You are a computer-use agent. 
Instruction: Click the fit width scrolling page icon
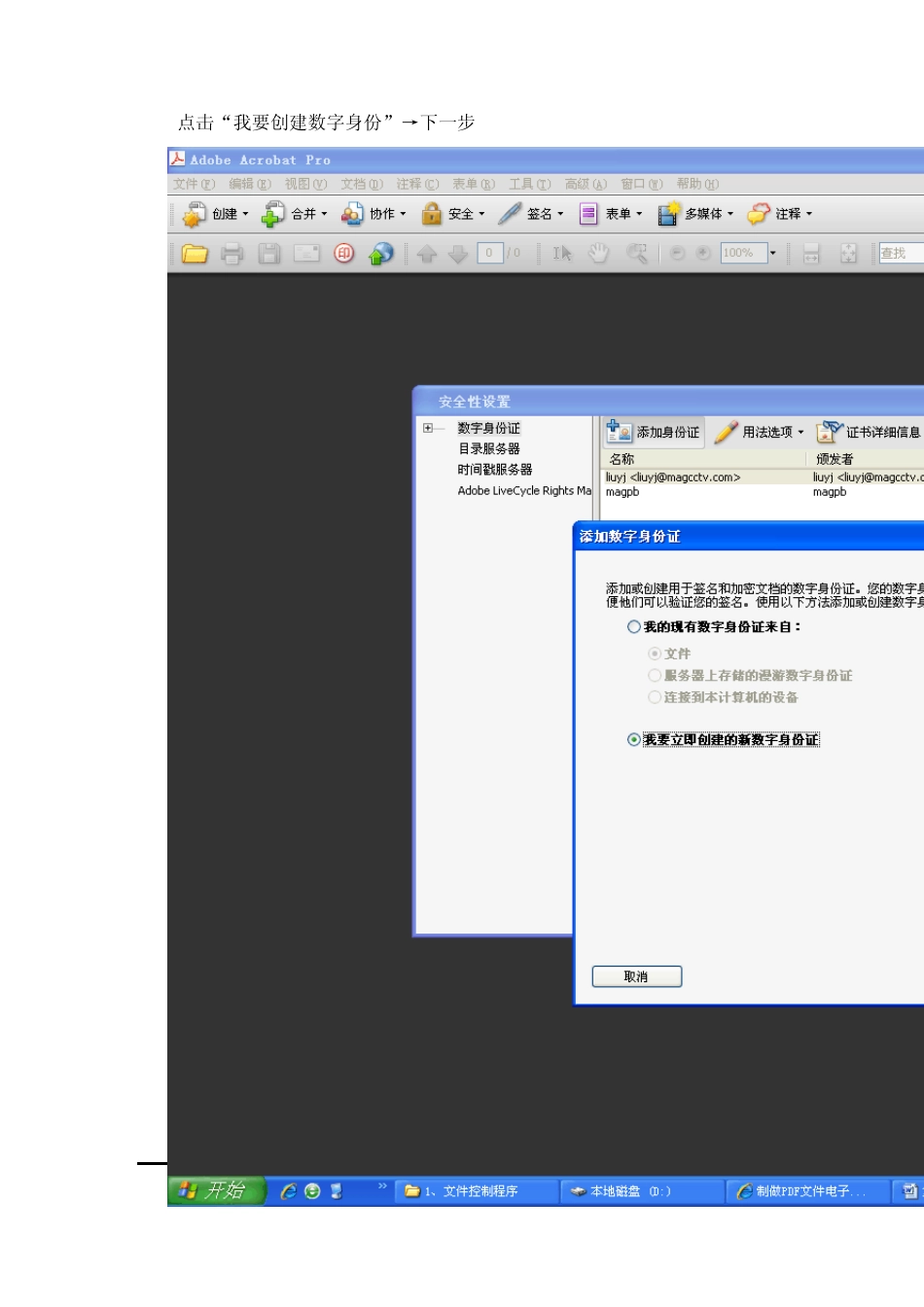[811, 254]
